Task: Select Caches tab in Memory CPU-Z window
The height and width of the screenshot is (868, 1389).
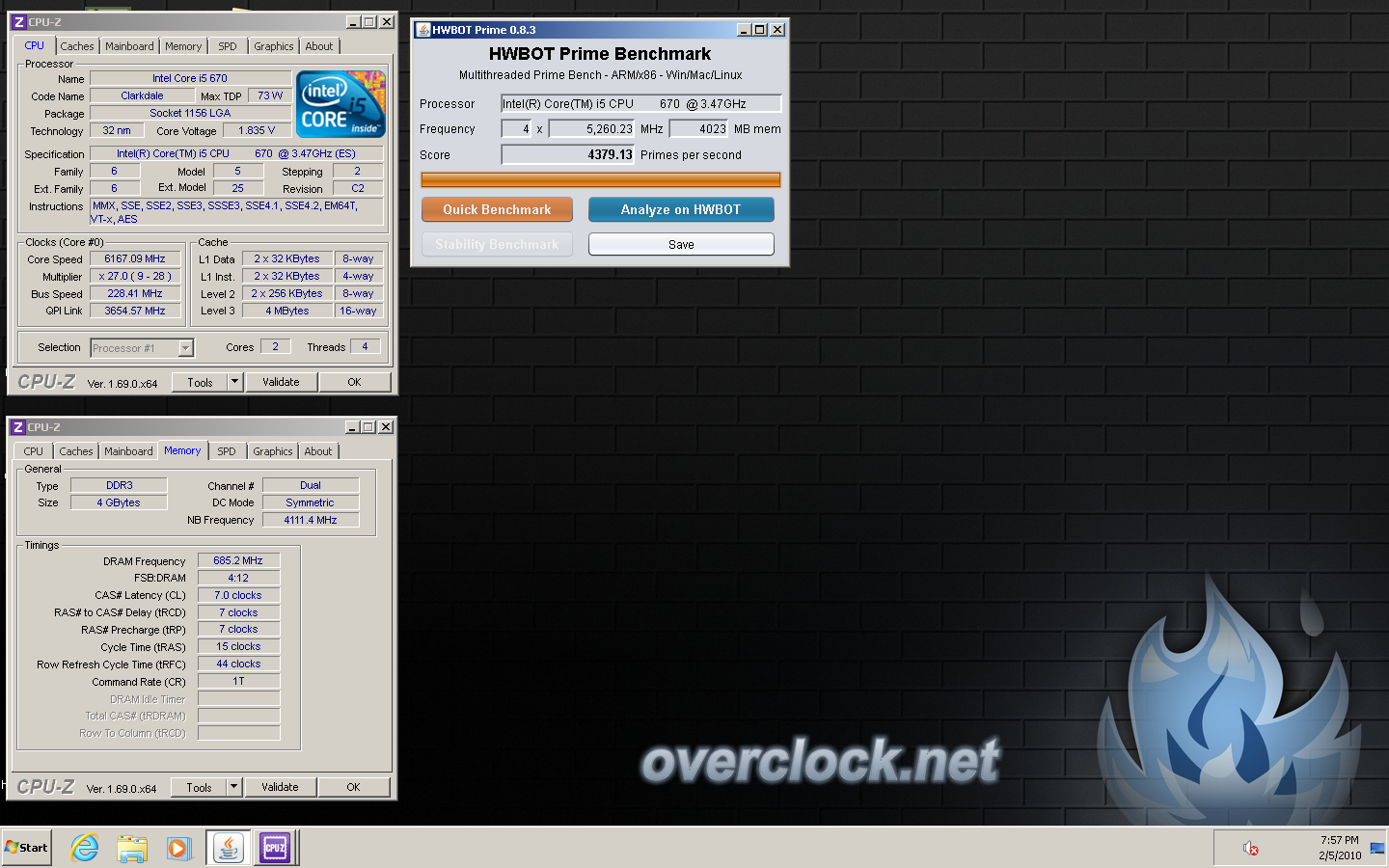Action: (76, 451)
